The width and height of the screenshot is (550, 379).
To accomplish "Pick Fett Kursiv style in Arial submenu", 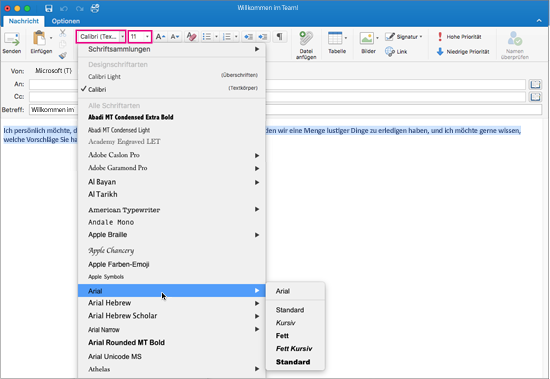I will point(295,348).
